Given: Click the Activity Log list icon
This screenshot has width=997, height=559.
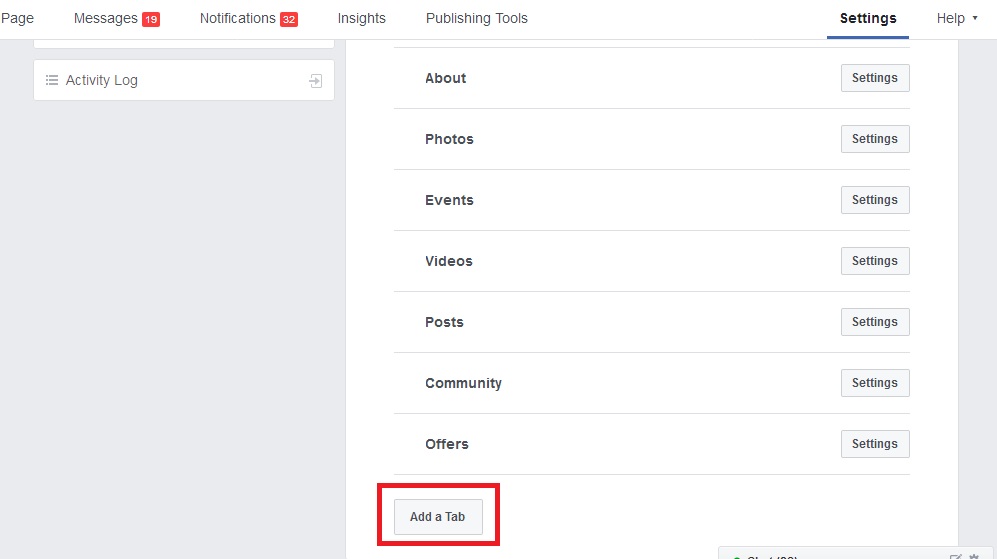Looking at the screenshot, I should click(x=52, y=80).
